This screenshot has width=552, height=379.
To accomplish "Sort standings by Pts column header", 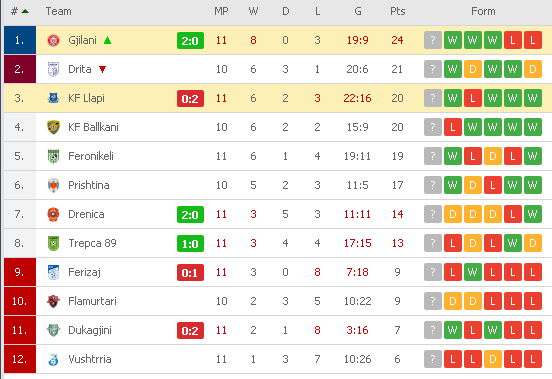I will pyautogui.click(x=397, y=11).
